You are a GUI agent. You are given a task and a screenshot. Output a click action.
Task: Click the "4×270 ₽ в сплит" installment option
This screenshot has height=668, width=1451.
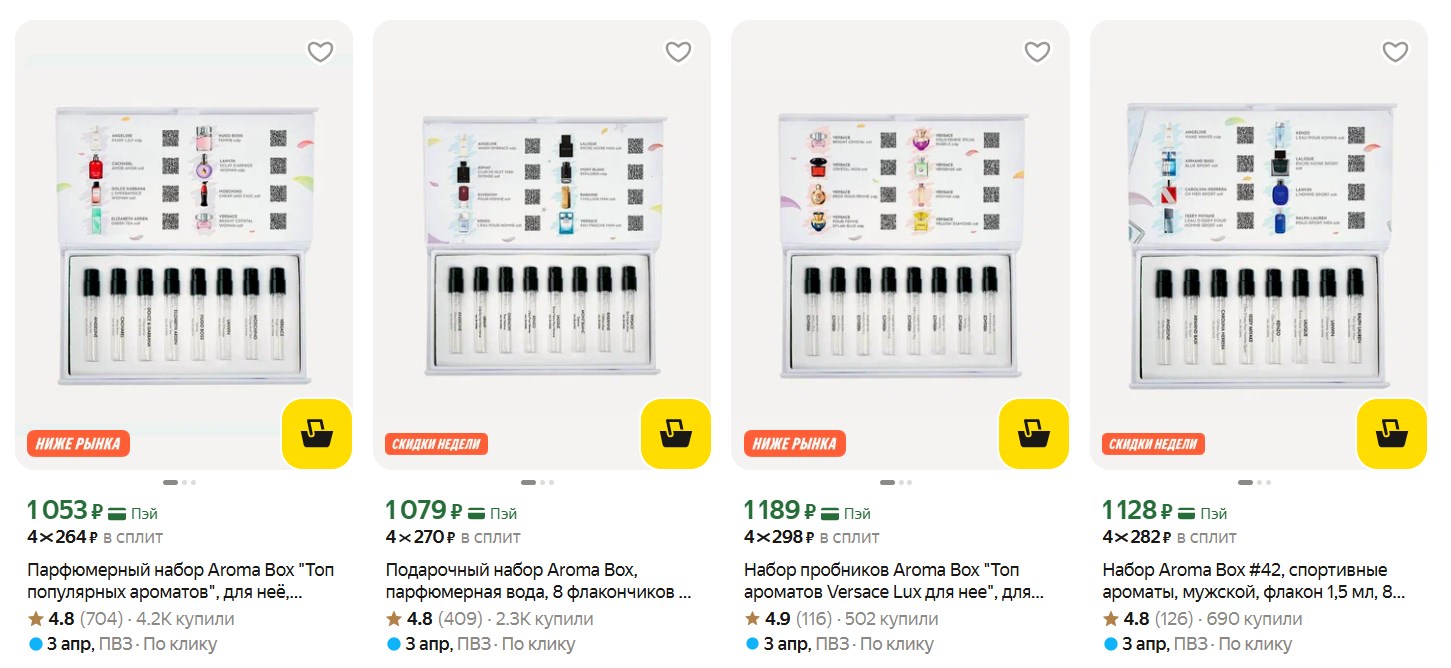453,537
